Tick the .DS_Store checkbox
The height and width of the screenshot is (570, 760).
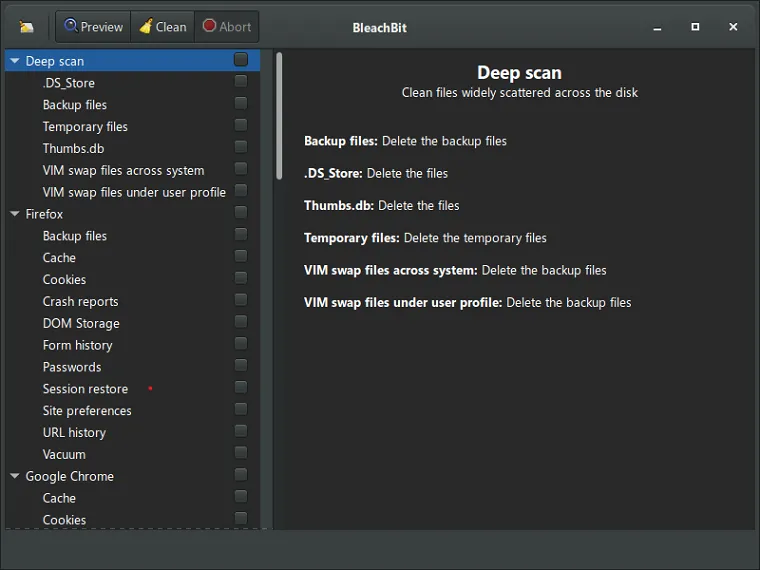pyautogui.click(x=241, y=81)
